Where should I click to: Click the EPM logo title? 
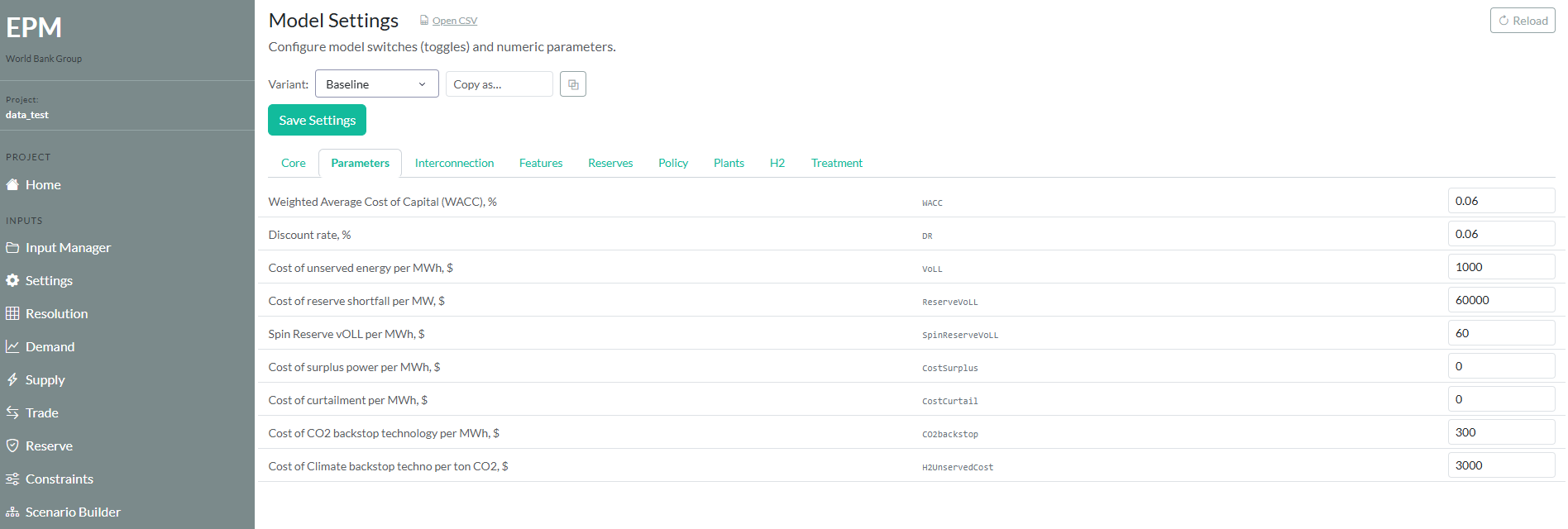tap(34, 28)
